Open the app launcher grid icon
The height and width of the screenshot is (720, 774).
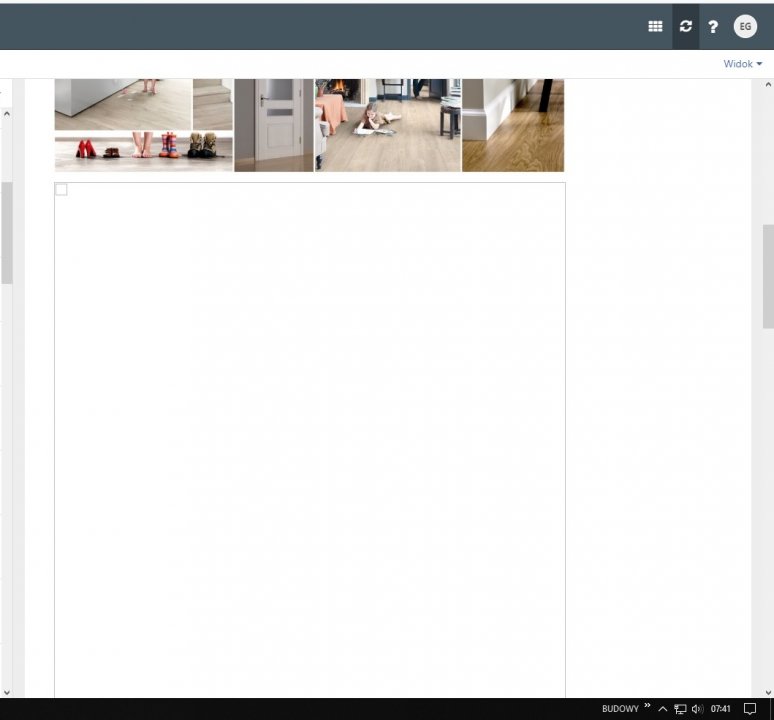(x=655, y=26)
